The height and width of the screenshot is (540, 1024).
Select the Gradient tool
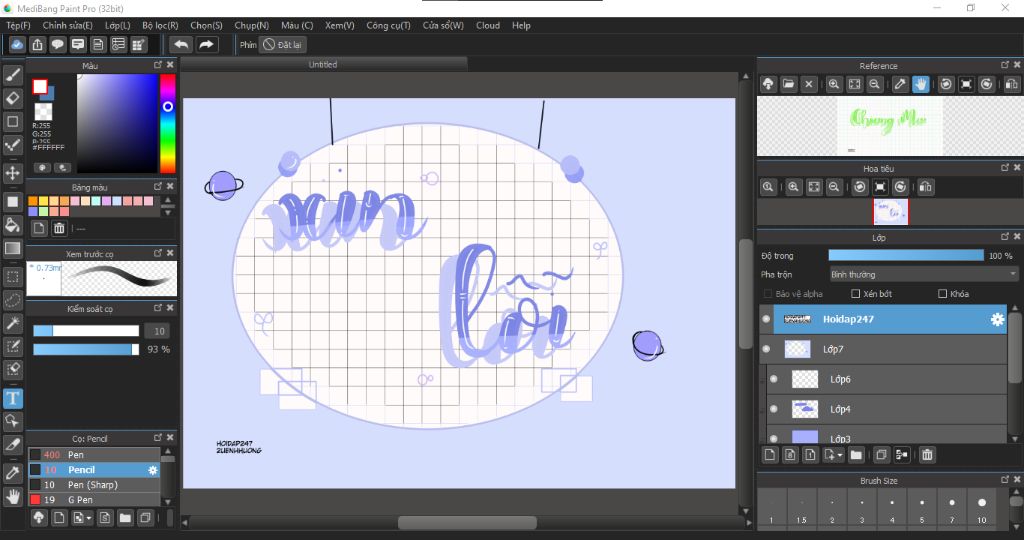[12, 248]
